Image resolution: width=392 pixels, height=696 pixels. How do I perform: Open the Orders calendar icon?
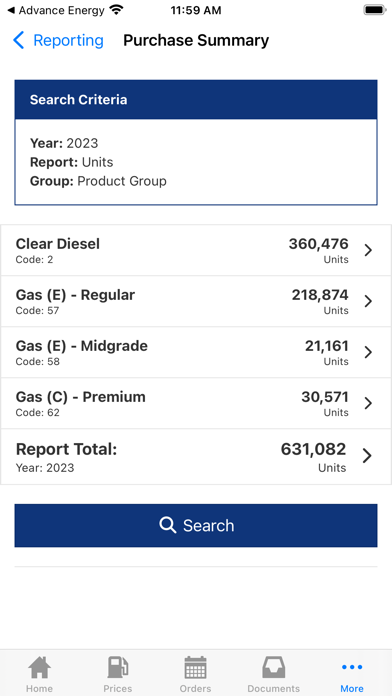pos(195,667)
